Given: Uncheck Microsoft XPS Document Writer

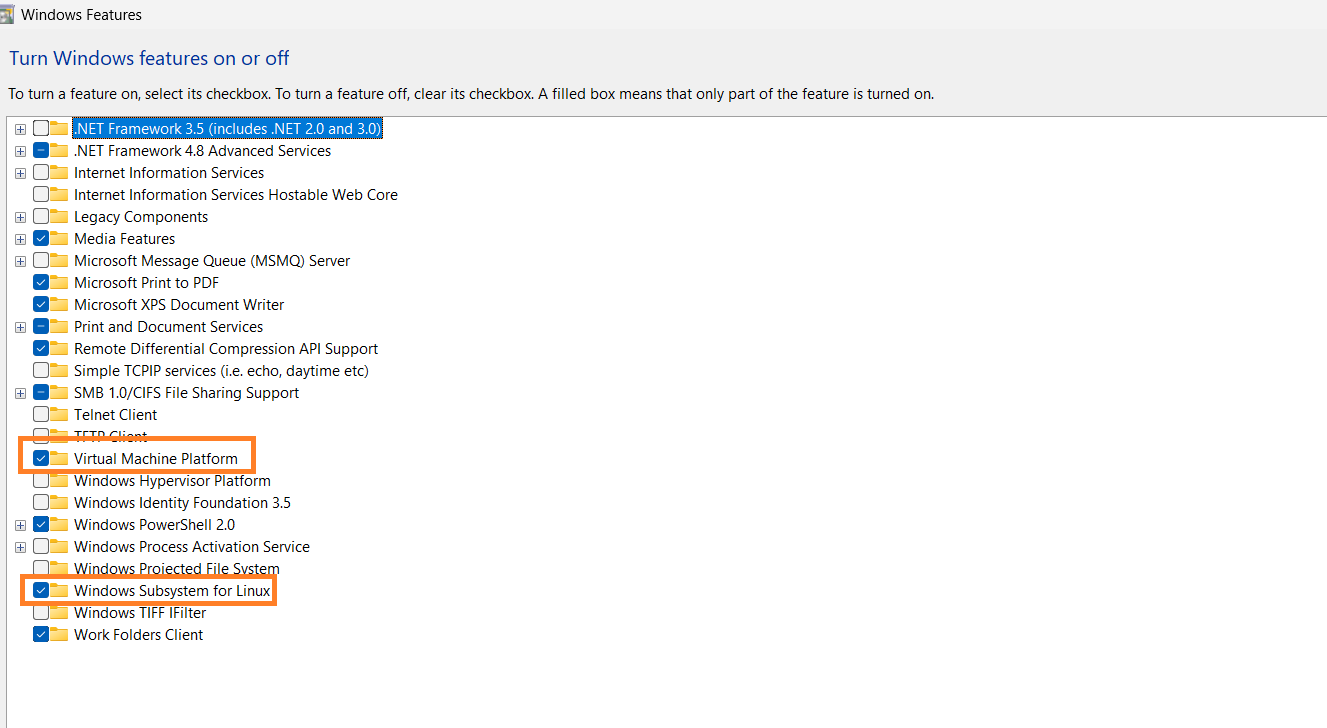Looking at the screenshot, I should tap(41, 304).
